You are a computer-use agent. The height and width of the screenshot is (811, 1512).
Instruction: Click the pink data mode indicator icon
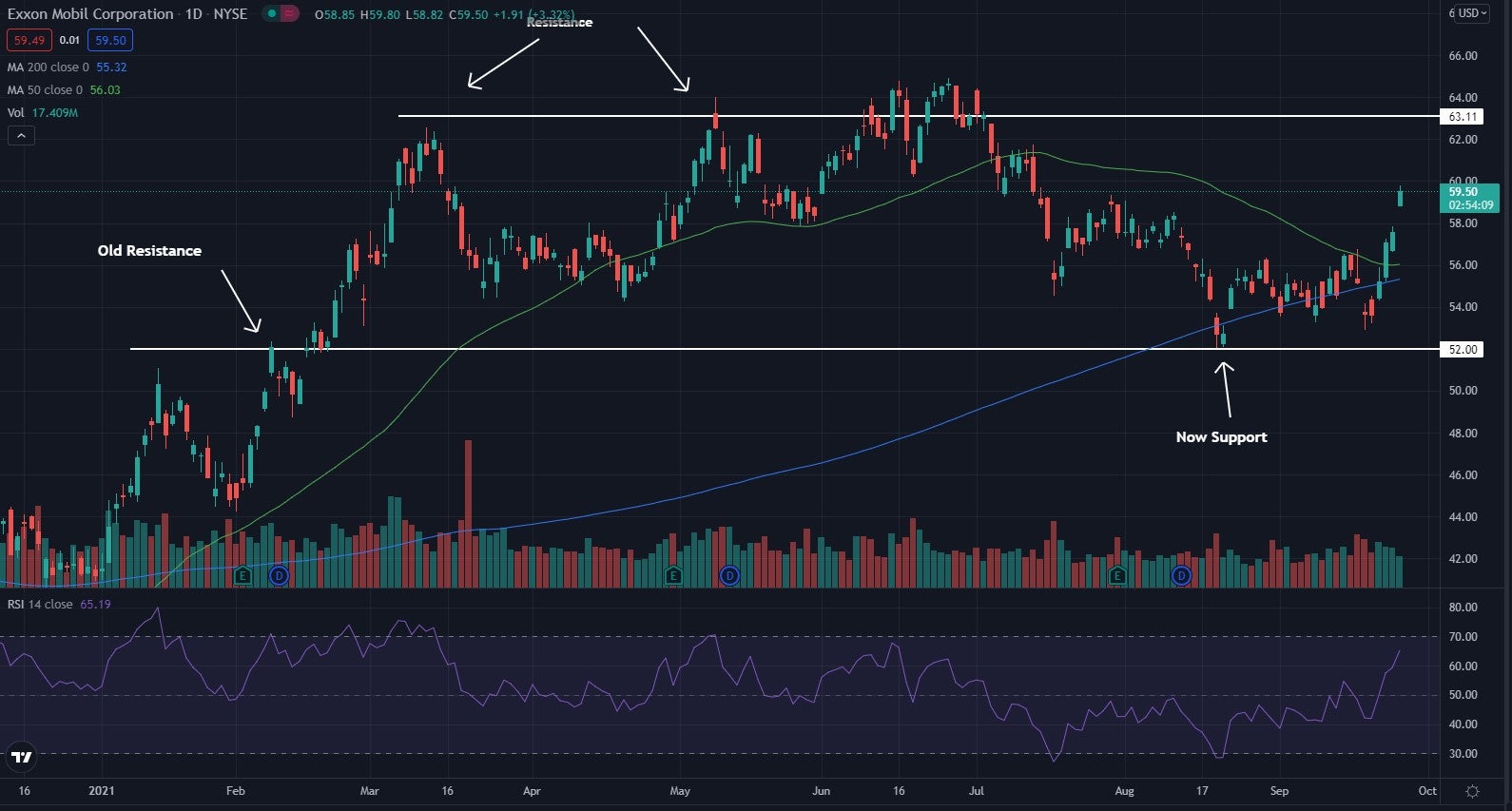[290, 14]
